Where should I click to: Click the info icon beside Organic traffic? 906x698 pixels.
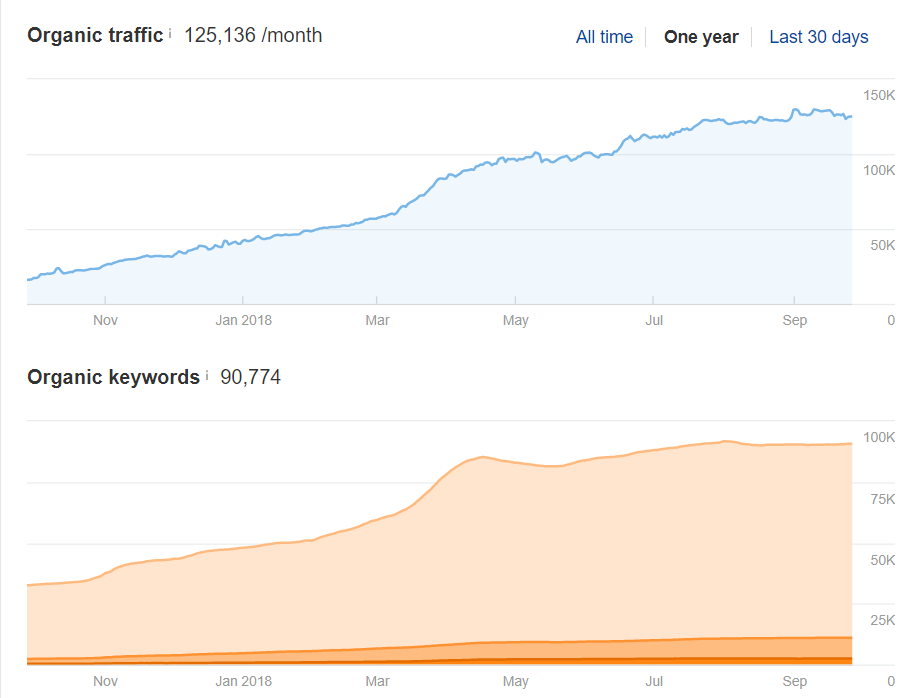click(x=170, y=34)
